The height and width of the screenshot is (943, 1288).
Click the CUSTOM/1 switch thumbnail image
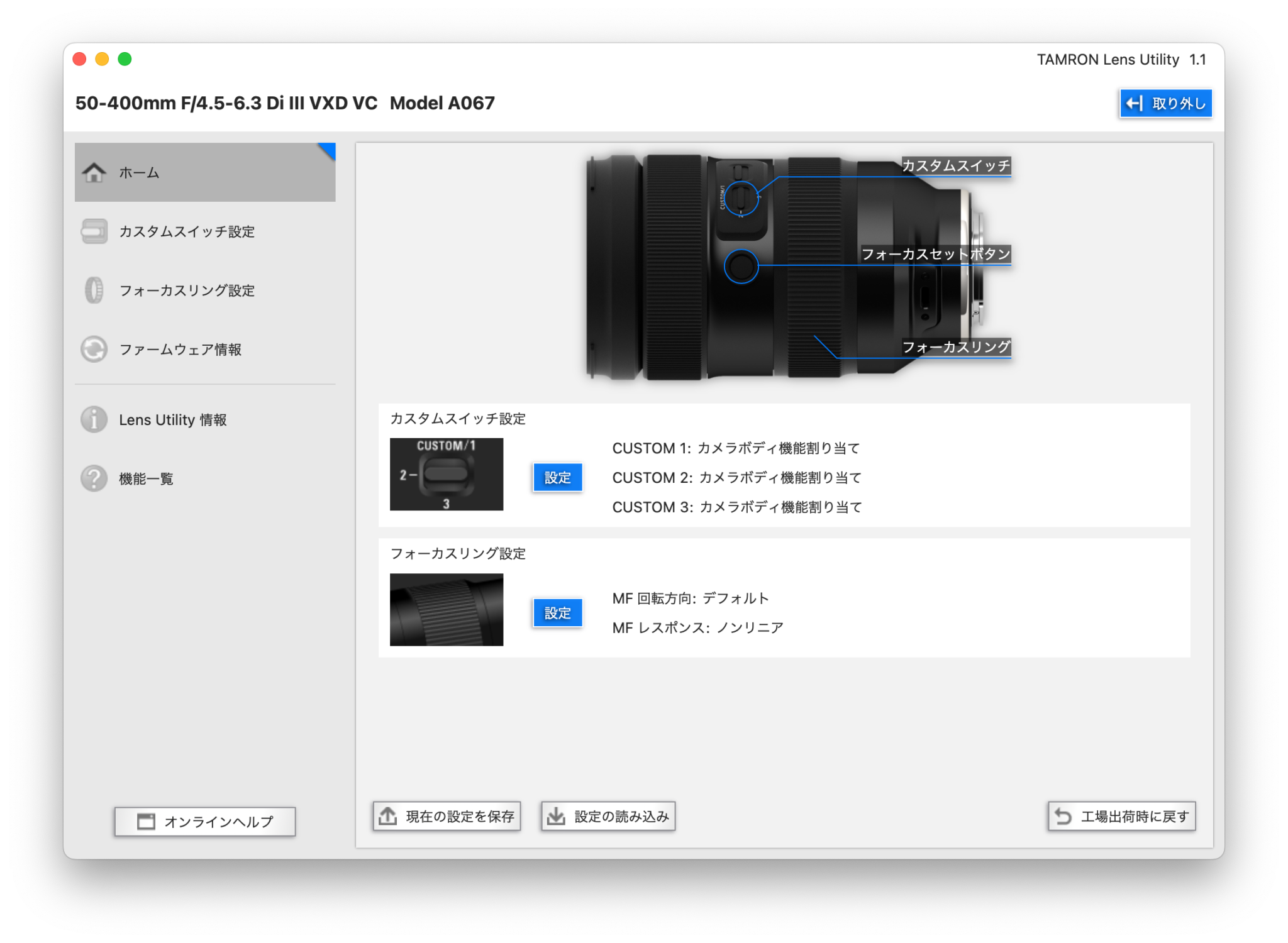point(447,474)
